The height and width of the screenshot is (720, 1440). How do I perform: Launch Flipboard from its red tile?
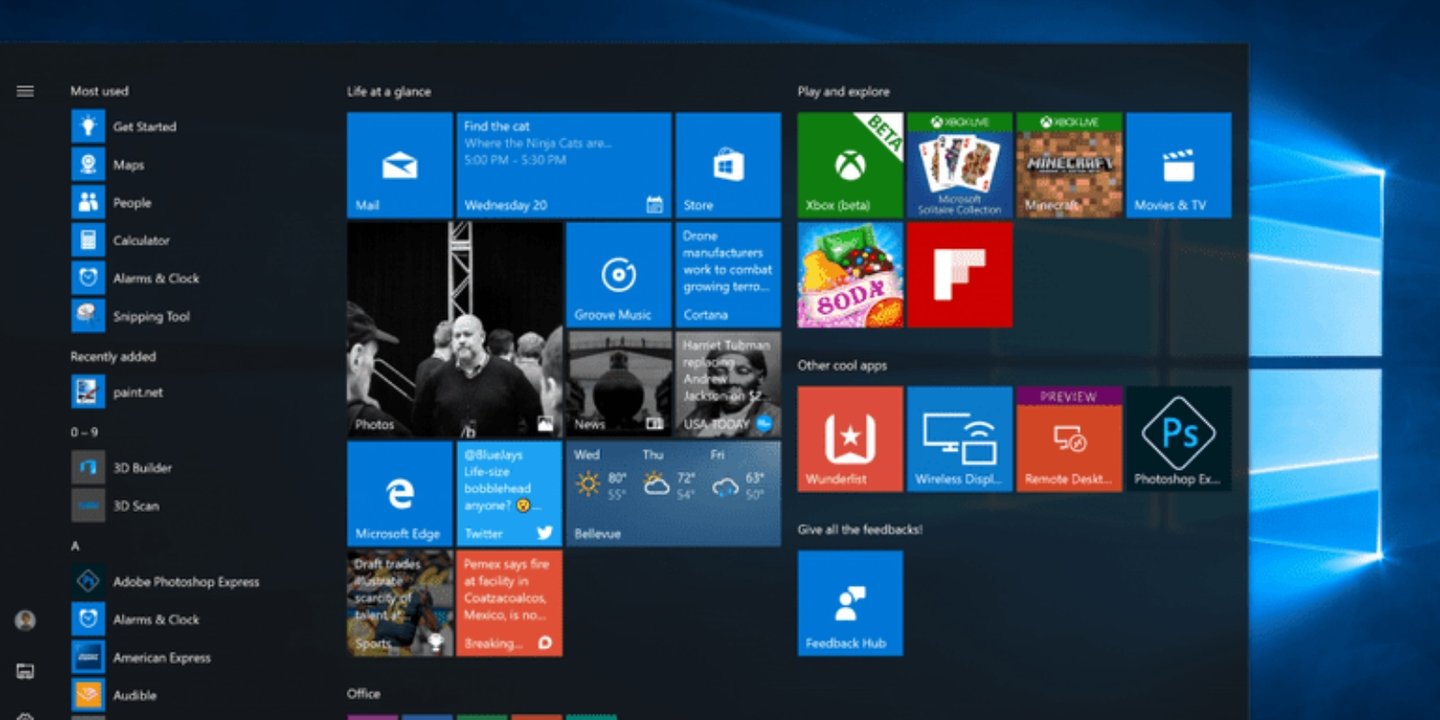960,273
